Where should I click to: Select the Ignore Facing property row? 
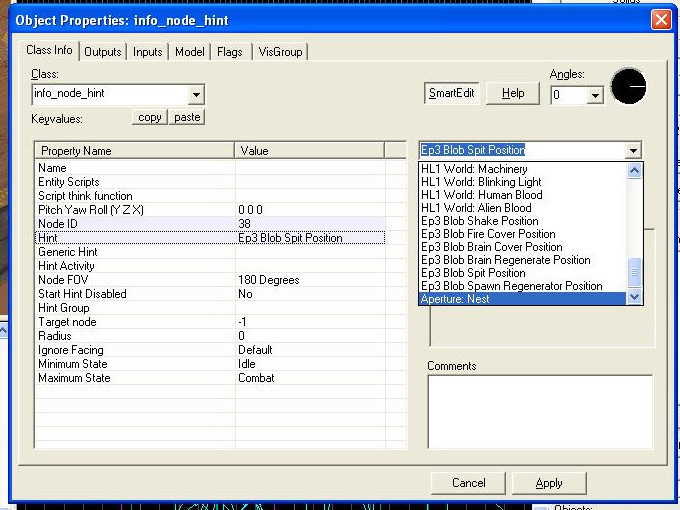click(210, 350)
